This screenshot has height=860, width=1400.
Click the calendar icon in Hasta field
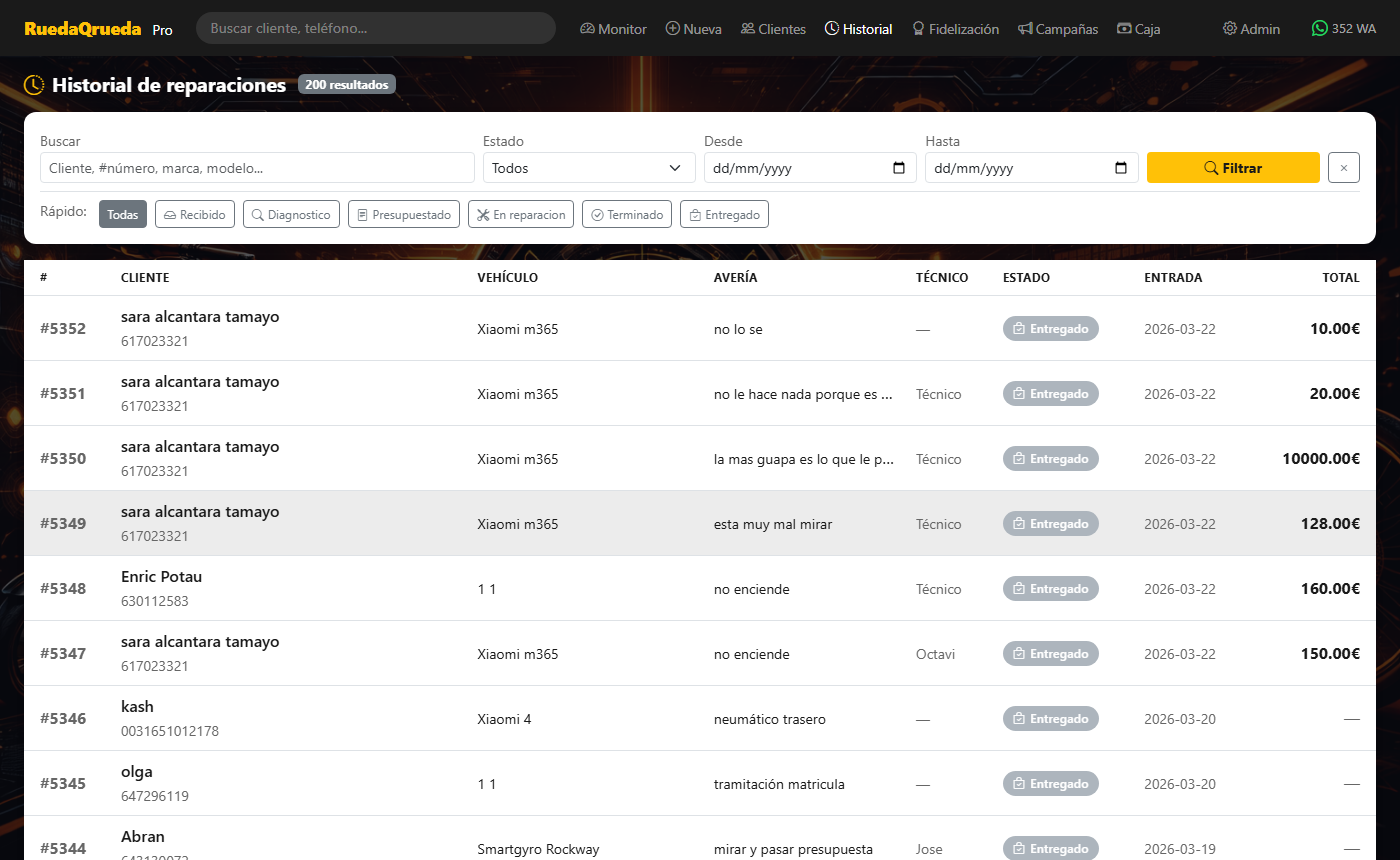[x=1121, y=168]
